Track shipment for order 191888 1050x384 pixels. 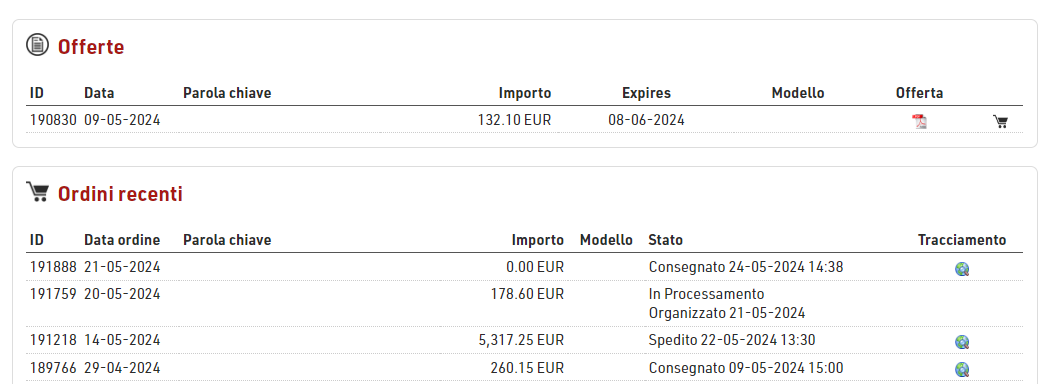click(x=962, y=269)
